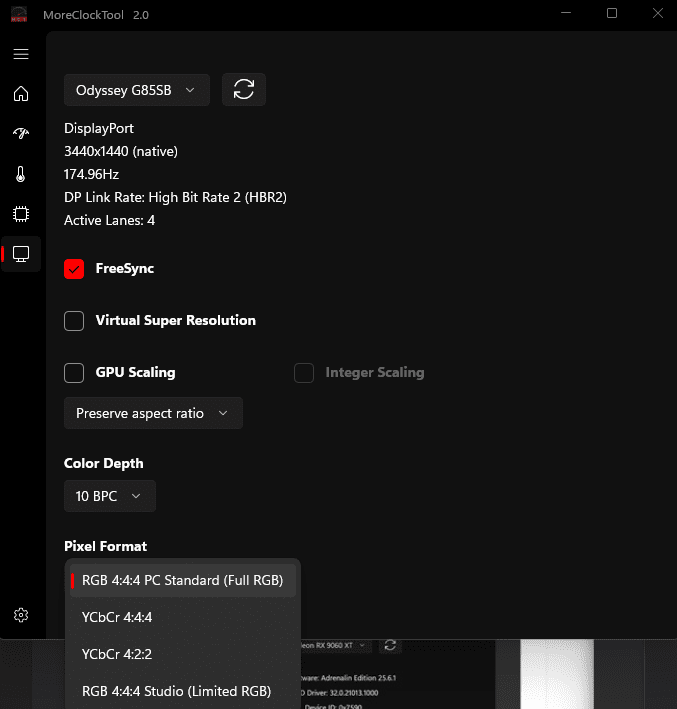Open the 10 BPC color depth dropdown
This screenshot has height=709, width=677.
[110, 496]
